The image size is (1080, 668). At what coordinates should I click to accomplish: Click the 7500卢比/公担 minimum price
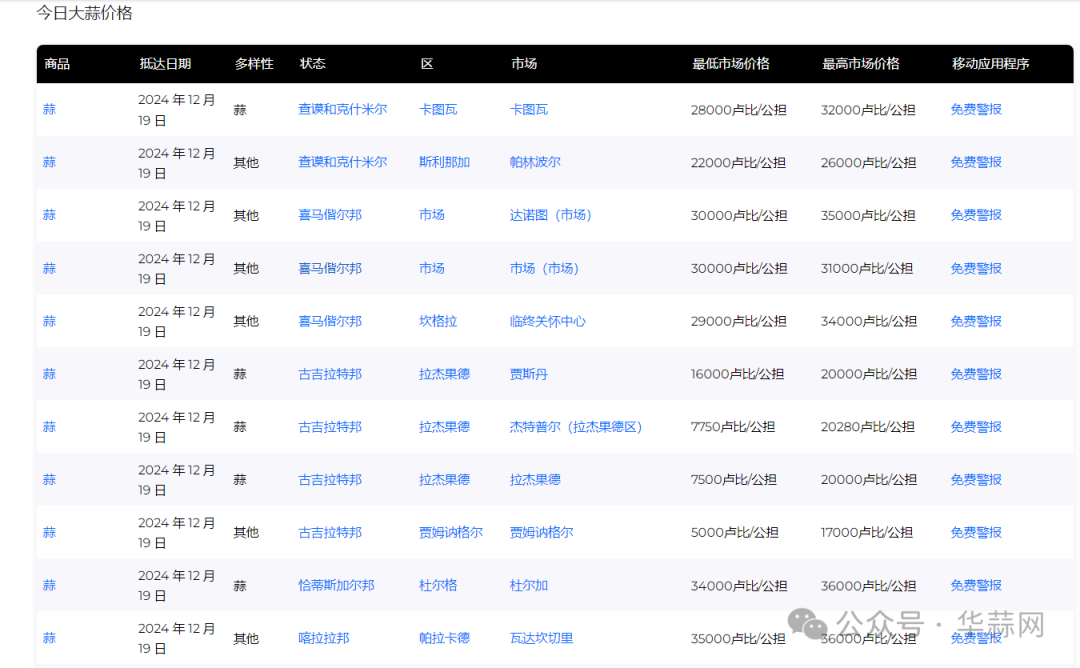[734, 480]
